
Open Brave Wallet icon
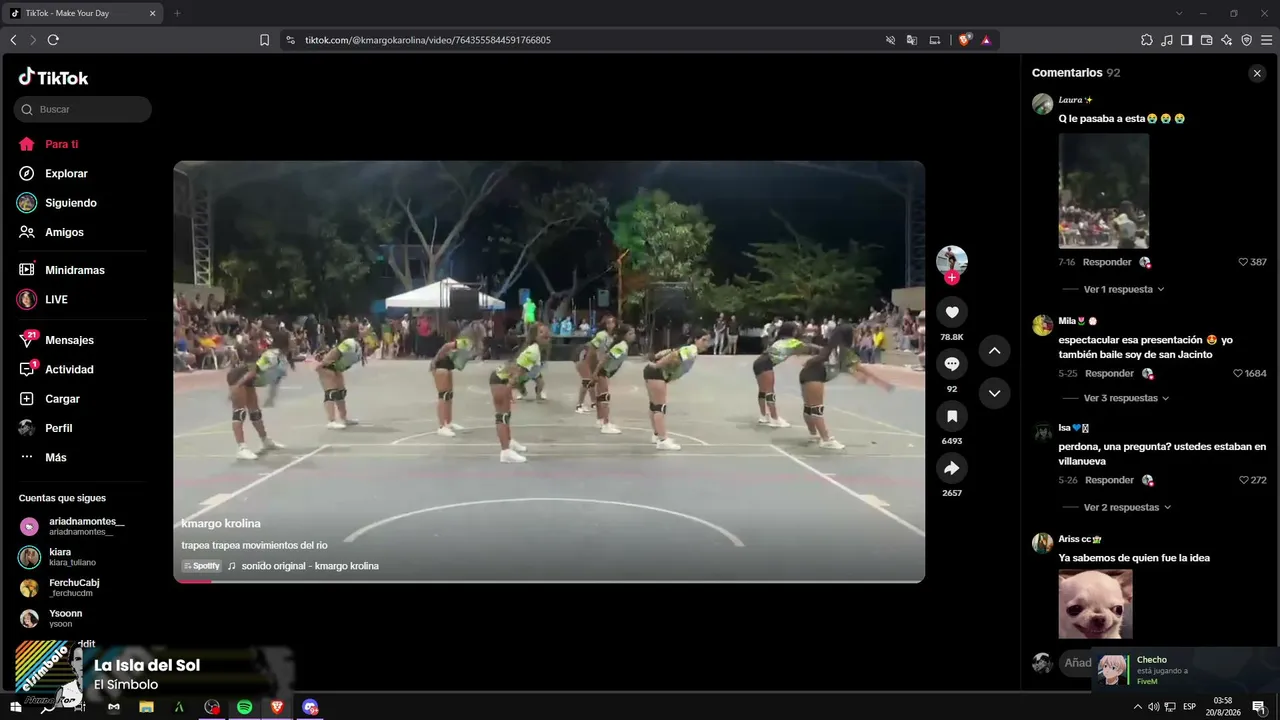[x=1206, y=40]
